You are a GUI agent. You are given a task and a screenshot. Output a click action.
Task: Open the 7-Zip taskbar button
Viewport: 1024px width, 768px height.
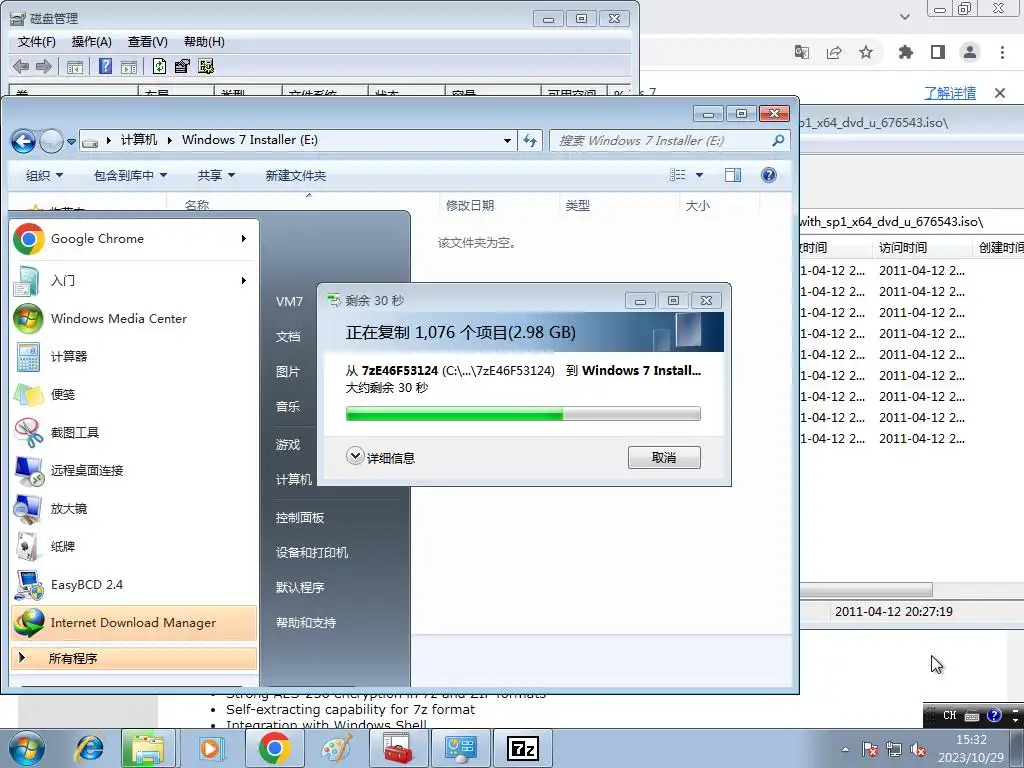(523, 748)
